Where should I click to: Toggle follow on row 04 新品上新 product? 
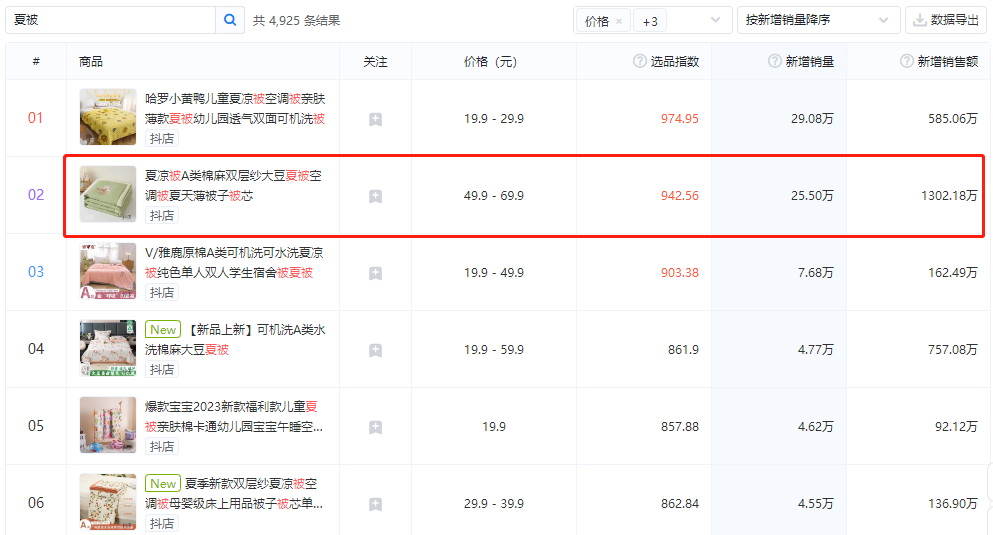(x=375, y=350)
